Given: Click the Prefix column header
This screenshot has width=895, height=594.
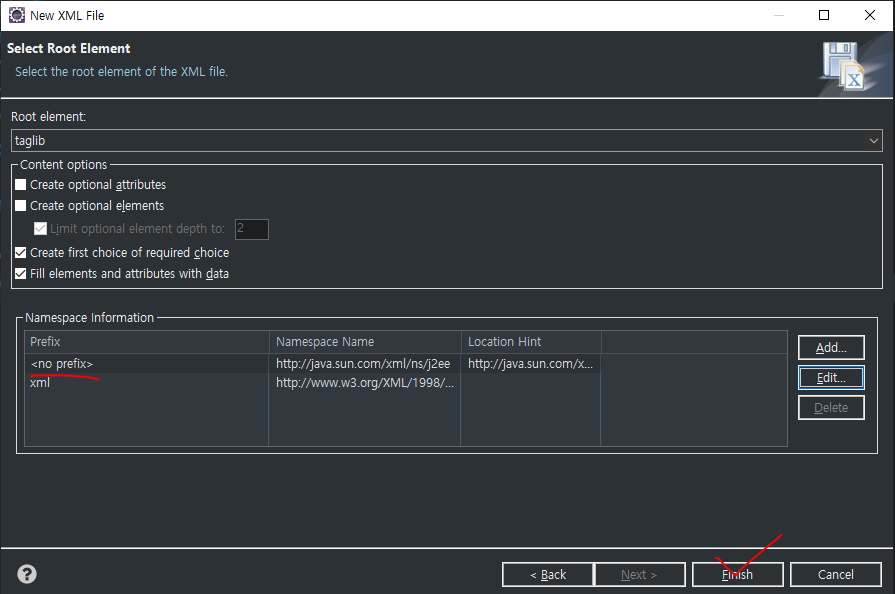Looking at the screenshot, I should [x=147, y=342].
